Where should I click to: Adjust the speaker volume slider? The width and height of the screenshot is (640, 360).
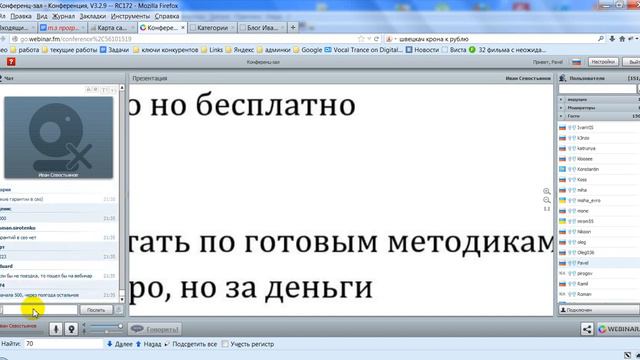click(x=105, y=326)
